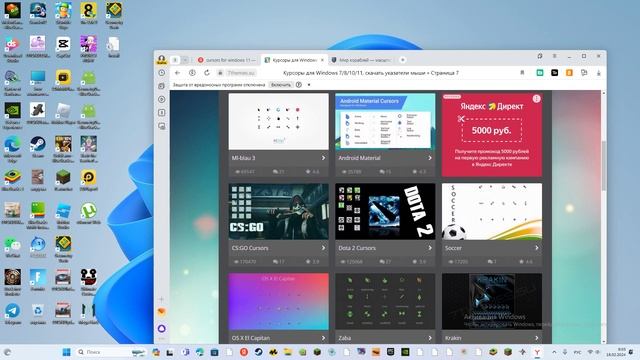Open the browser downloads arrow icon
Viewport: 640px width, 360px height.
point(599,73)
